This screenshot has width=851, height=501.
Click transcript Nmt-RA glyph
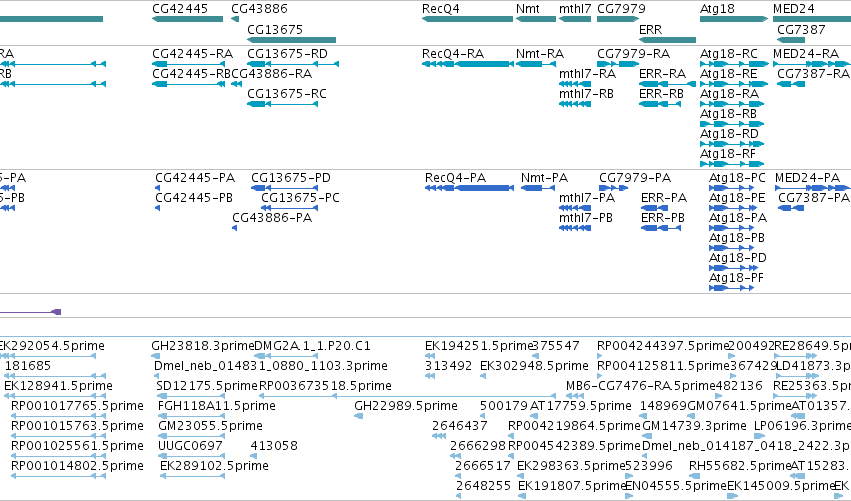536,64
